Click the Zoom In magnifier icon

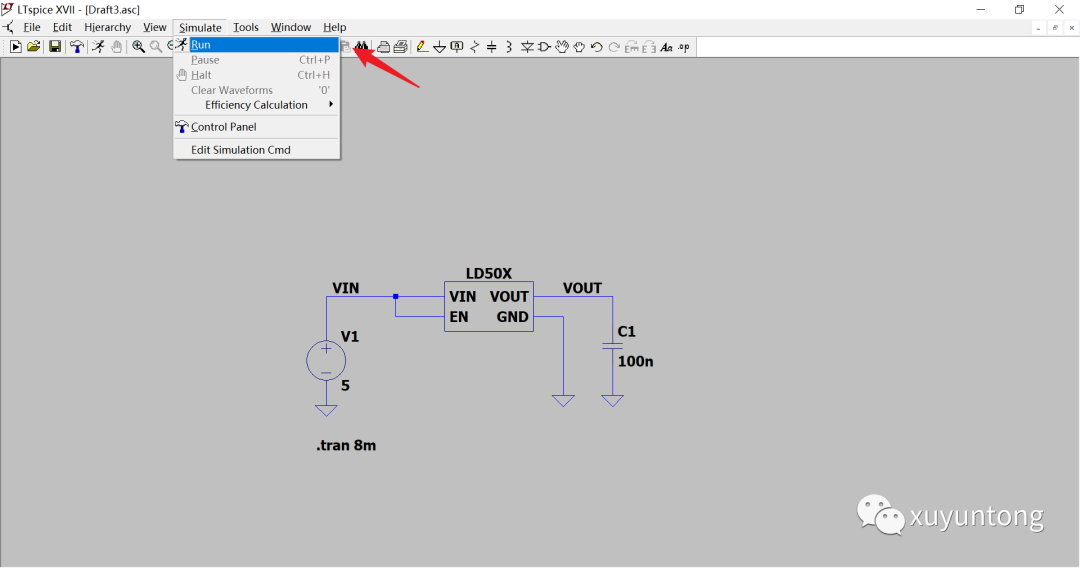139,47
